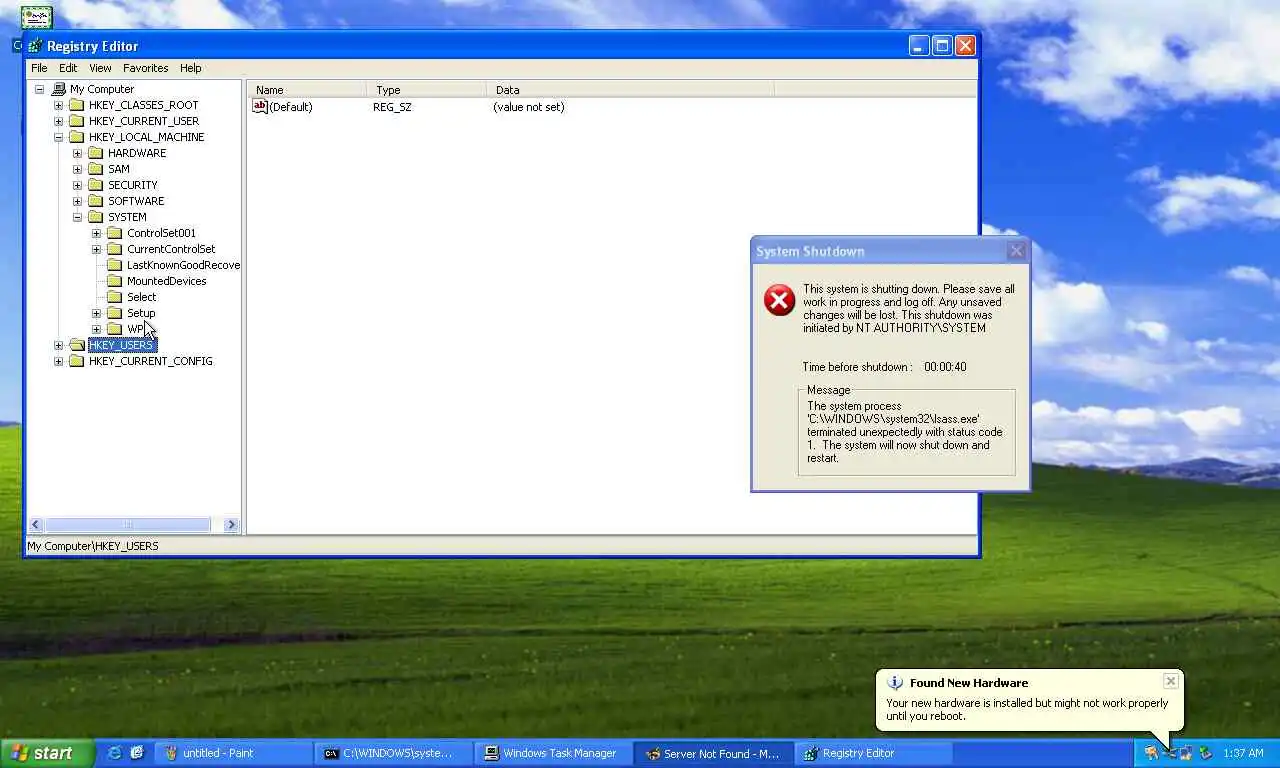Click the ControlSet001 folder icon
The image size is (1280, 768).
coord(115,233)
